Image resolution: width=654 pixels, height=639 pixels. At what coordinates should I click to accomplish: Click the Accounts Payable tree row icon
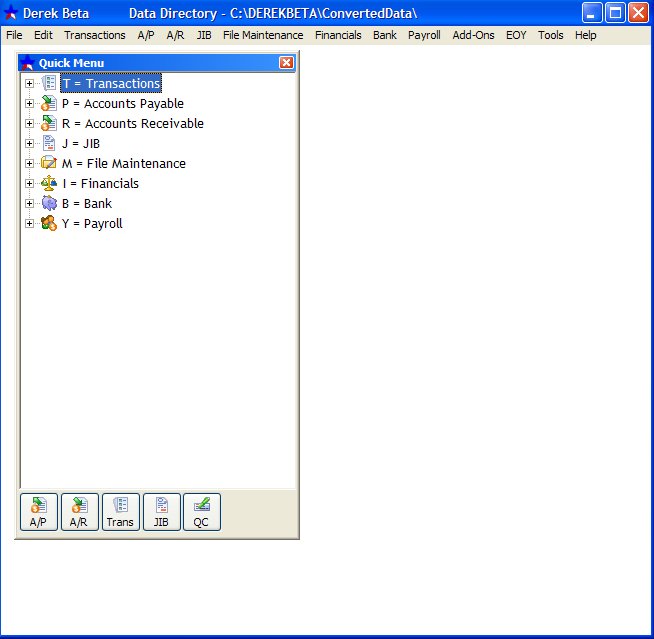pyautogui.click(x=49, y=103)
